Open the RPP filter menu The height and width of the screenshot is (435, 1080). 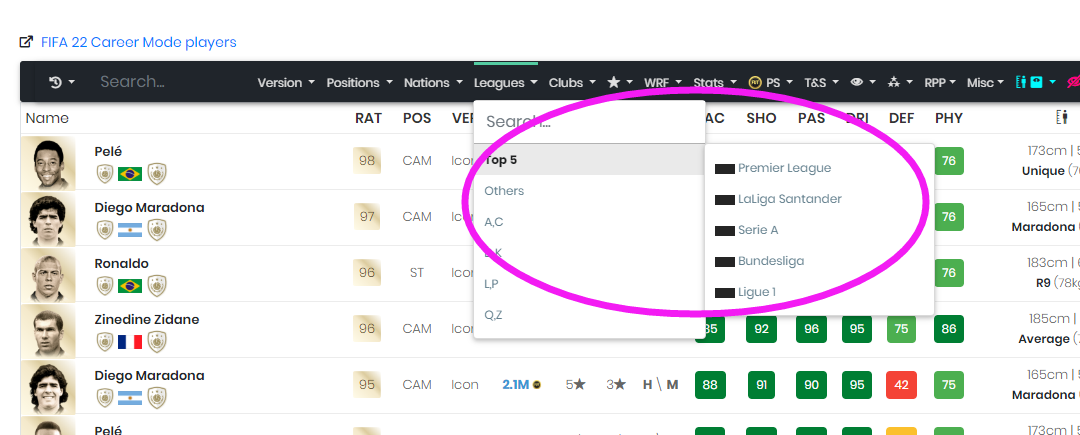point(940,83)
